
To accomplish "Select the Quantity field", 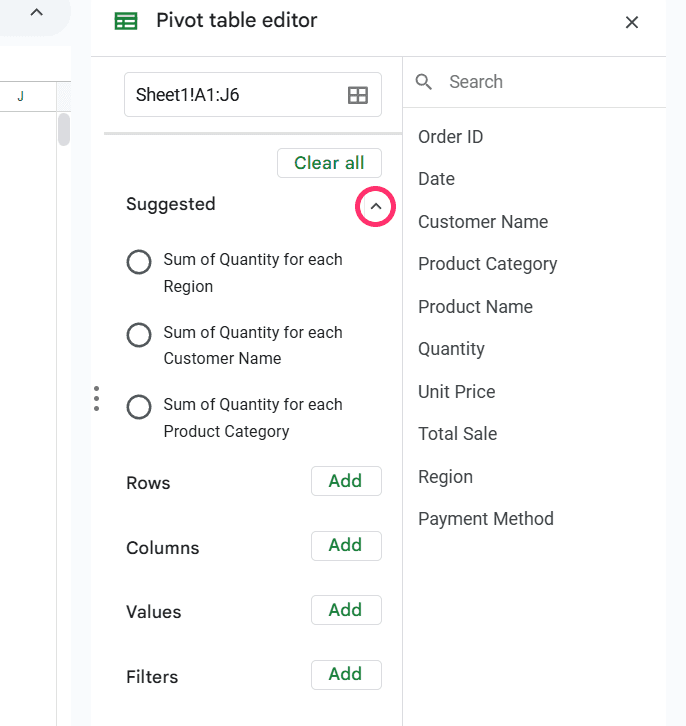I will coord(451,349).
